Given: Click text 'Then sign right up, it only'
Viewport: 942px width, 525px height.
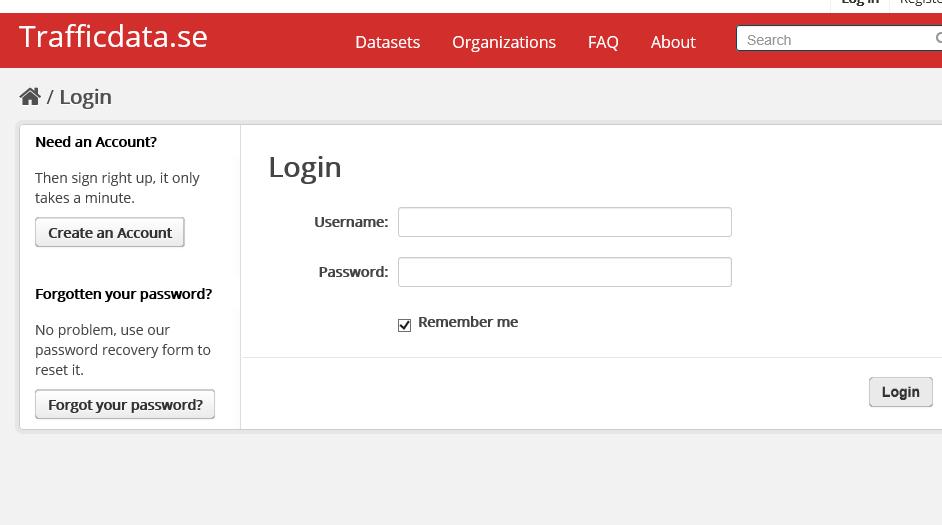Looking at the screenshot, I should [x=117, y=178].
